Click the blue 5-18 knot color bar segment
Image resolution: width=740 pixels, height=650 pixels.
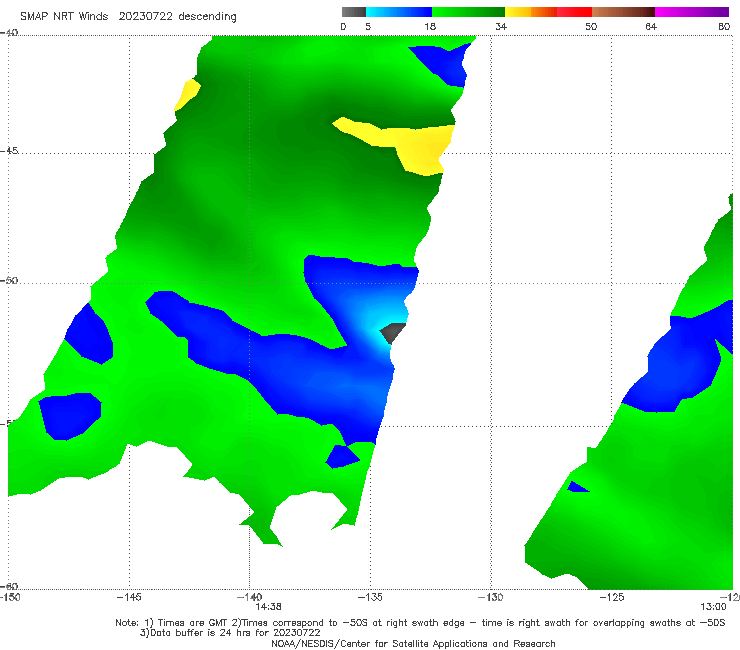click(x=399, y=12)
